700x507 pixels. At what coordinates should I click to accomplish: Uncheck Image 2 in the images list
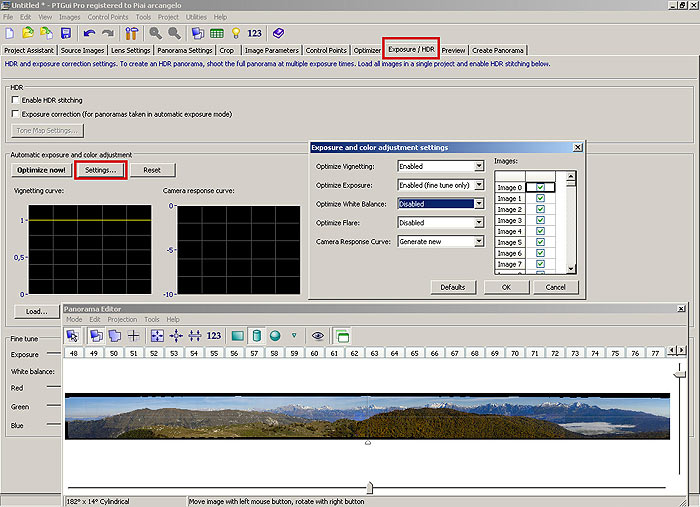(x=540, y=209)
